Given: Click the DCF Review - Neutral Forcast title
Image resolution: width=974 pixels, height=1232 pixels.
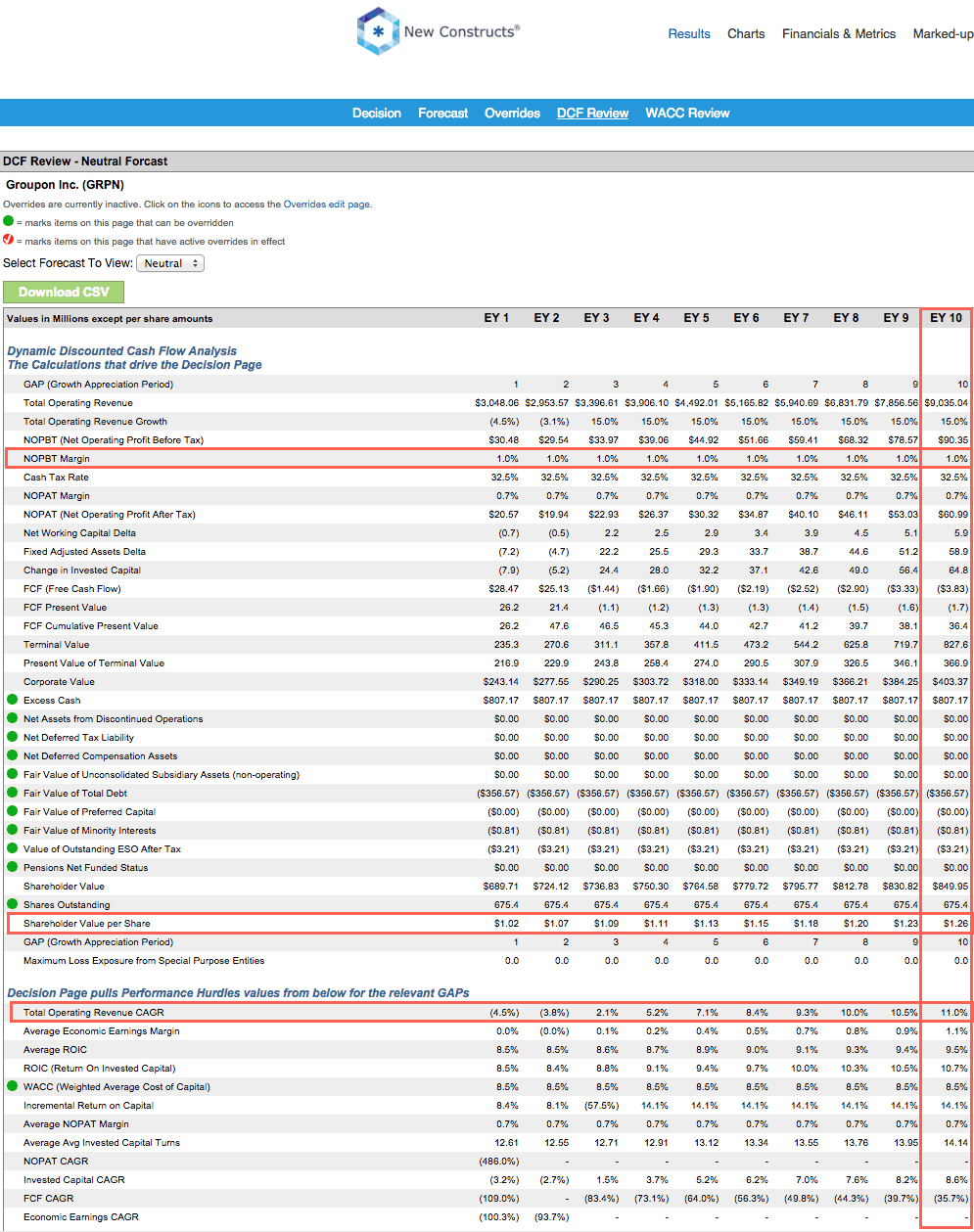Looking at the screenshot, I should [85, 161].
